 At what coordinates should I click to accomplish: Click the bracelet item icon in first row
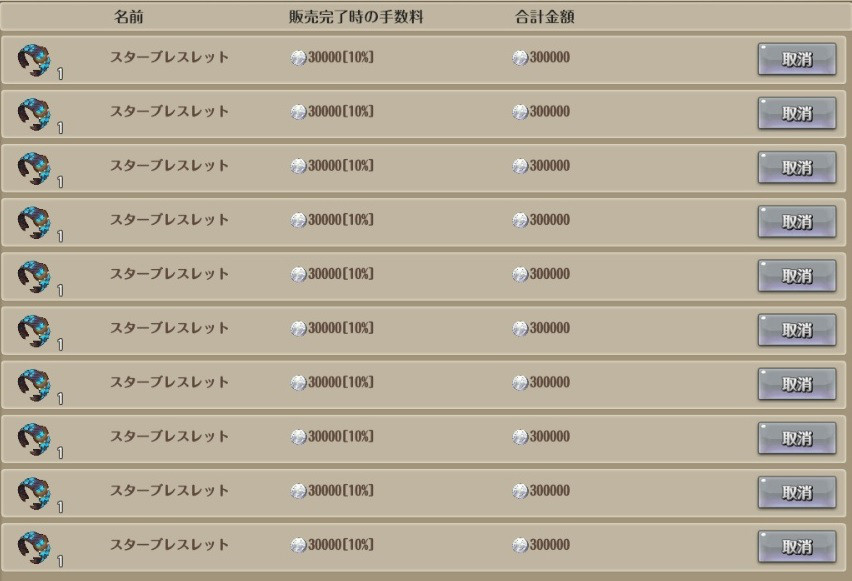[x=34, y=60]
